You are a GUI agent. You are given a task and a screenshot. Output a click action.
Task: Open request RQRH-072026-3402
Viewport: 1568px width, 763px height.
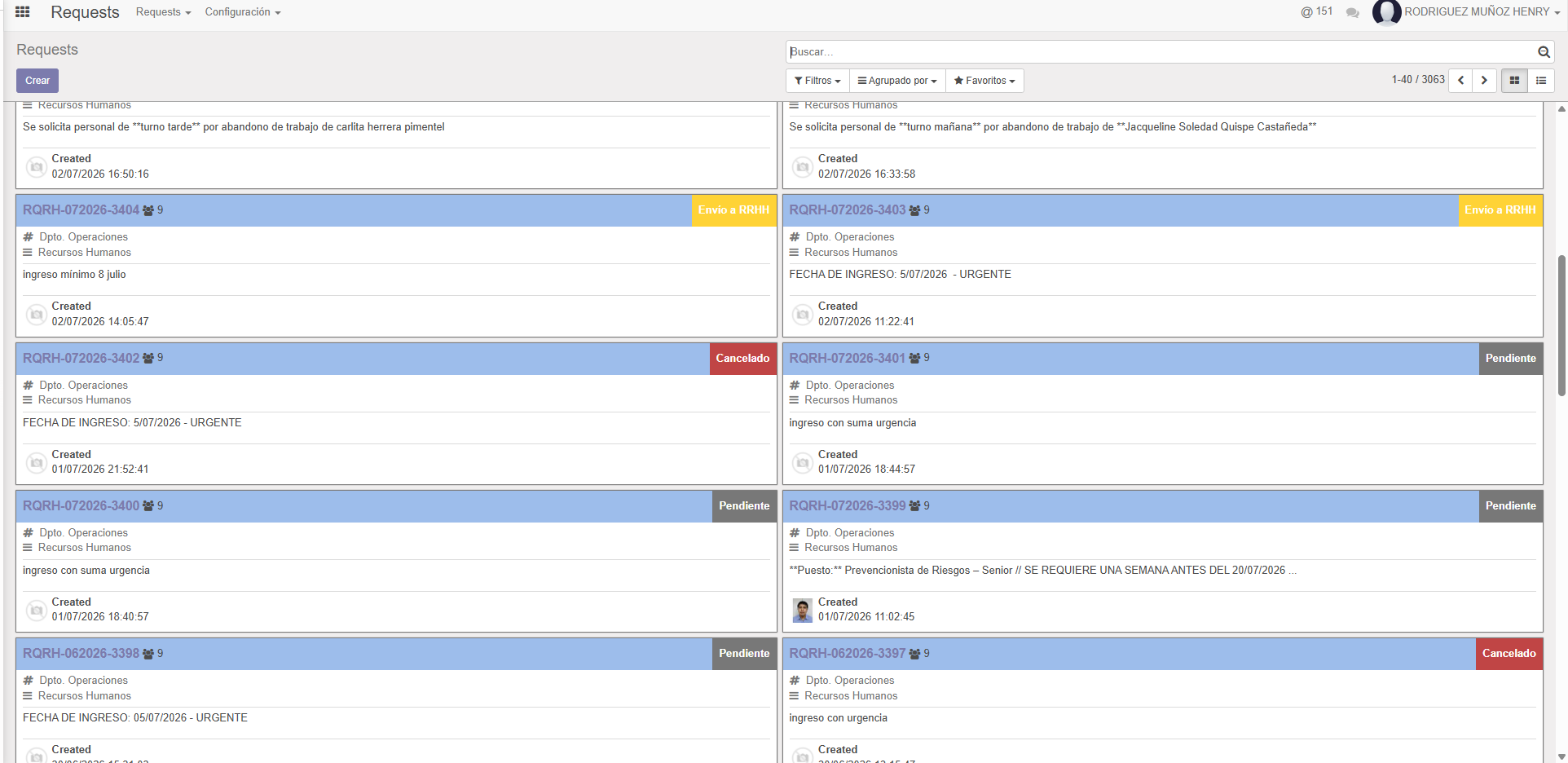click(x=81, y=358)
